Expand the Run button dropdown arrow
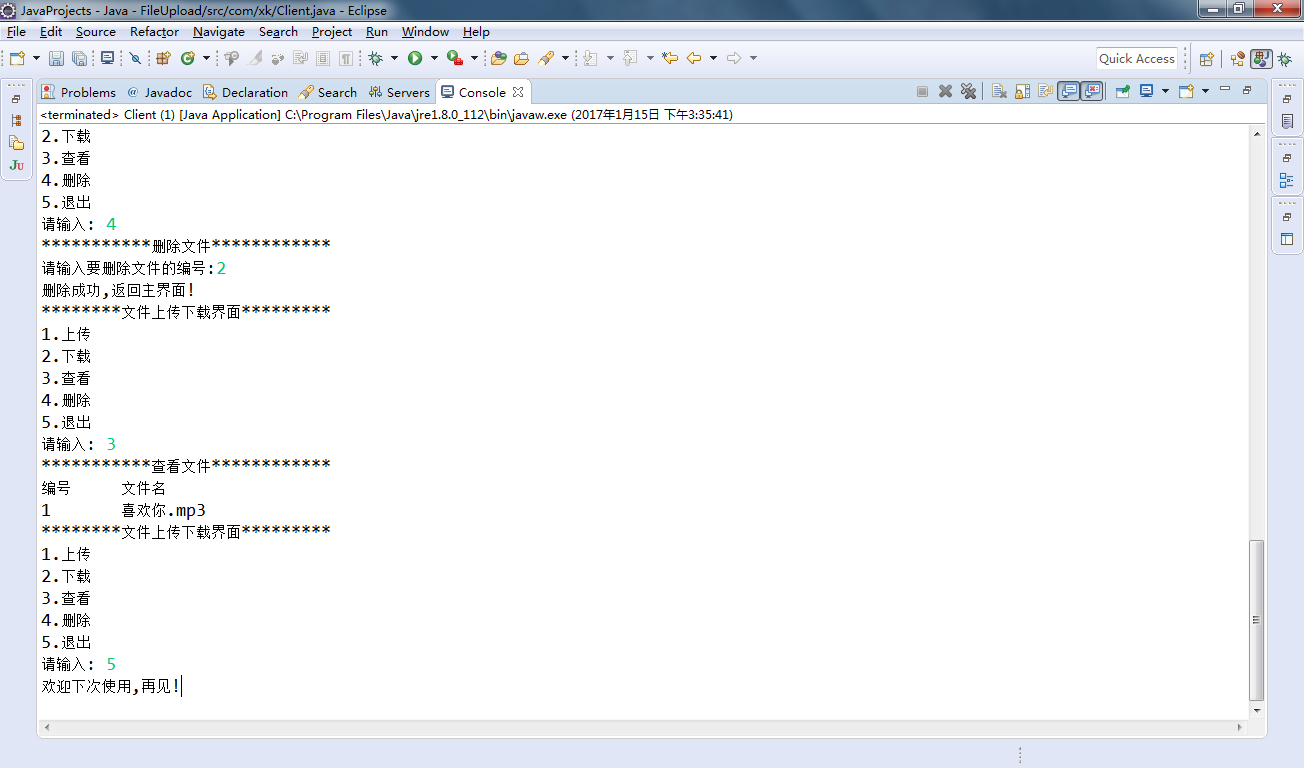The height and width of the screenshot is (768, 1304). [x=433, y=58]
